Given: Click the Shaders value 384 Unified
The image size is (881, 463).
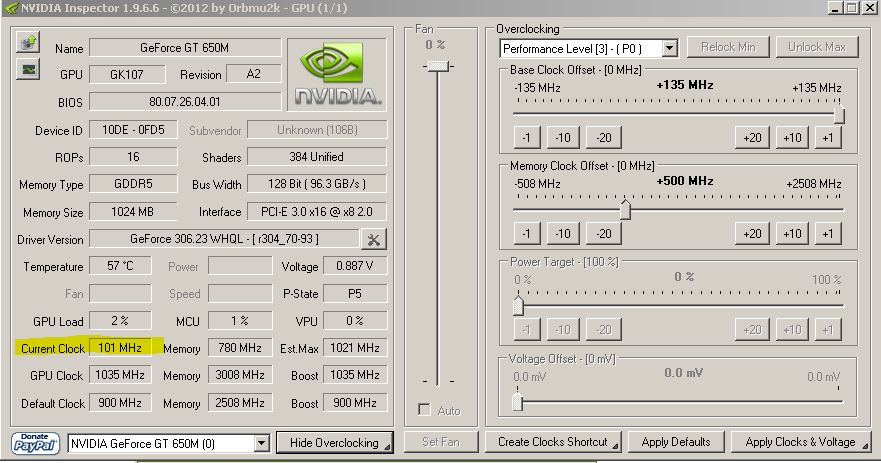Looking at the screenshot, I should [317, 157].
